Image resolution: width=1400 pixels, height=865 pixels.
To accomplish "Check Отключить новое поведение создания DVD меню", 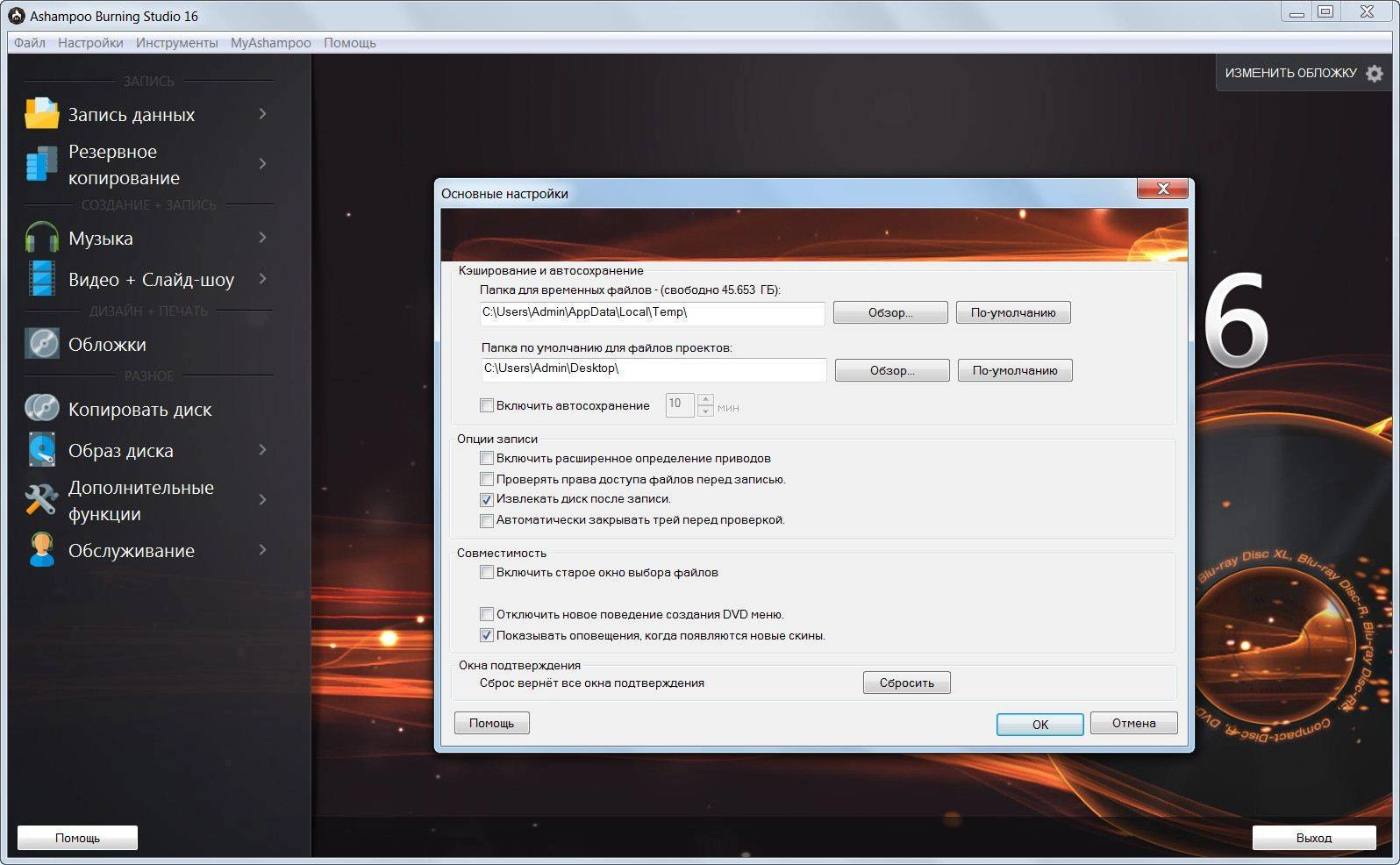I will click(x=487, y=614).
